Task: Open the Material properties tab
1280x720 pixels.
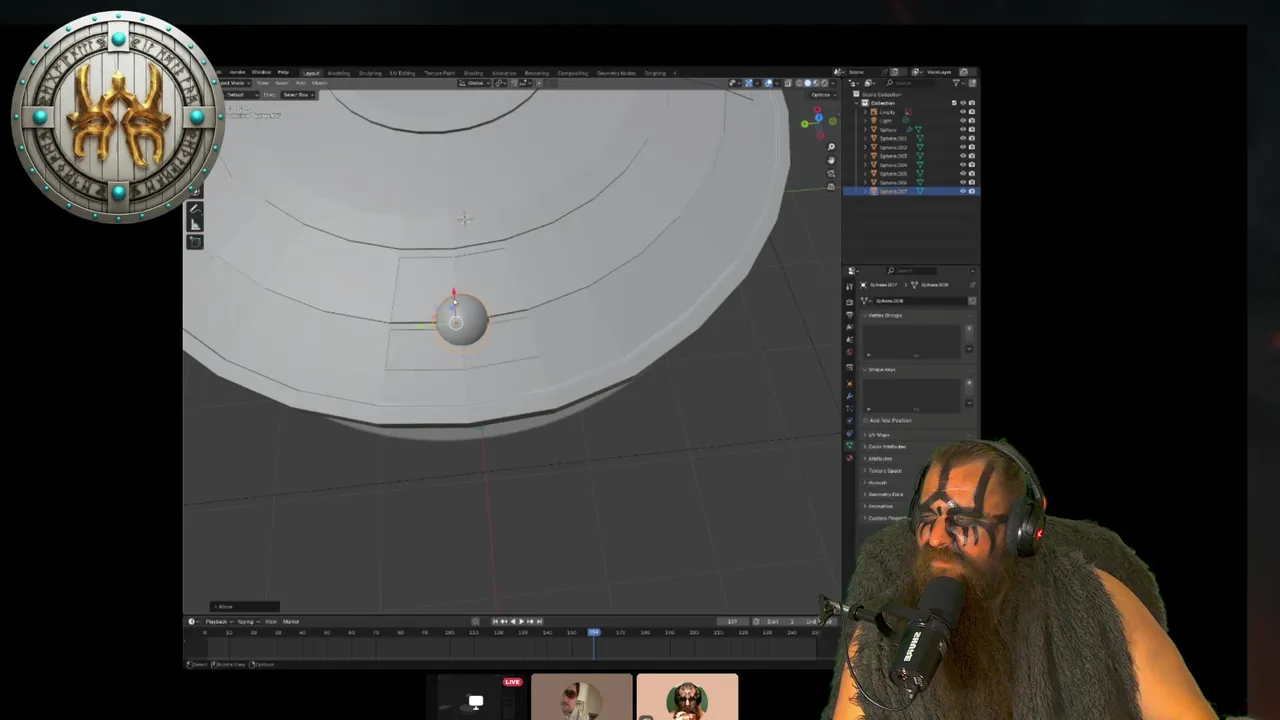Action: pos(849,457)
